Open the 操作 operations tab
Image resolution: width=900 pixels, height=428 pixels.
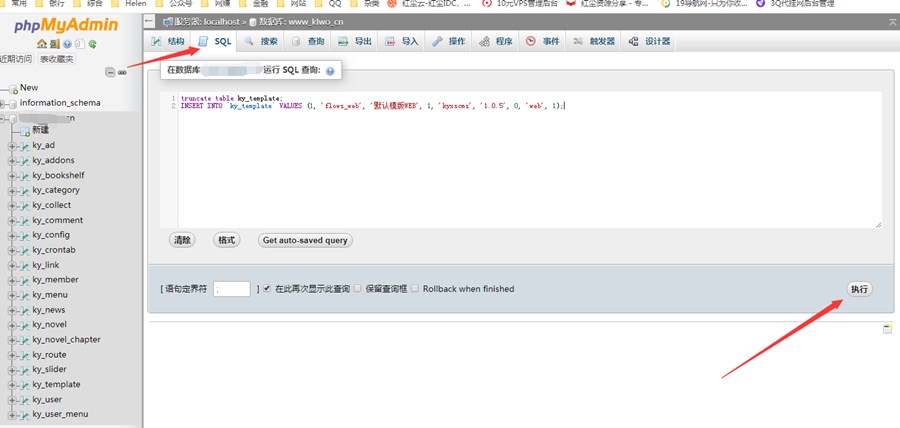click(x=449, y=41)
